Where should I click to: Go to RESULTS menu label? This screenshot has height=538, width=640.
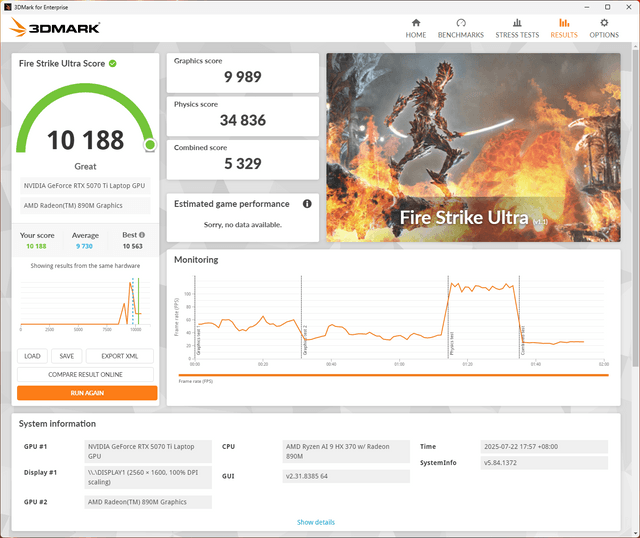pyautogui.click(x=564, y=35)
